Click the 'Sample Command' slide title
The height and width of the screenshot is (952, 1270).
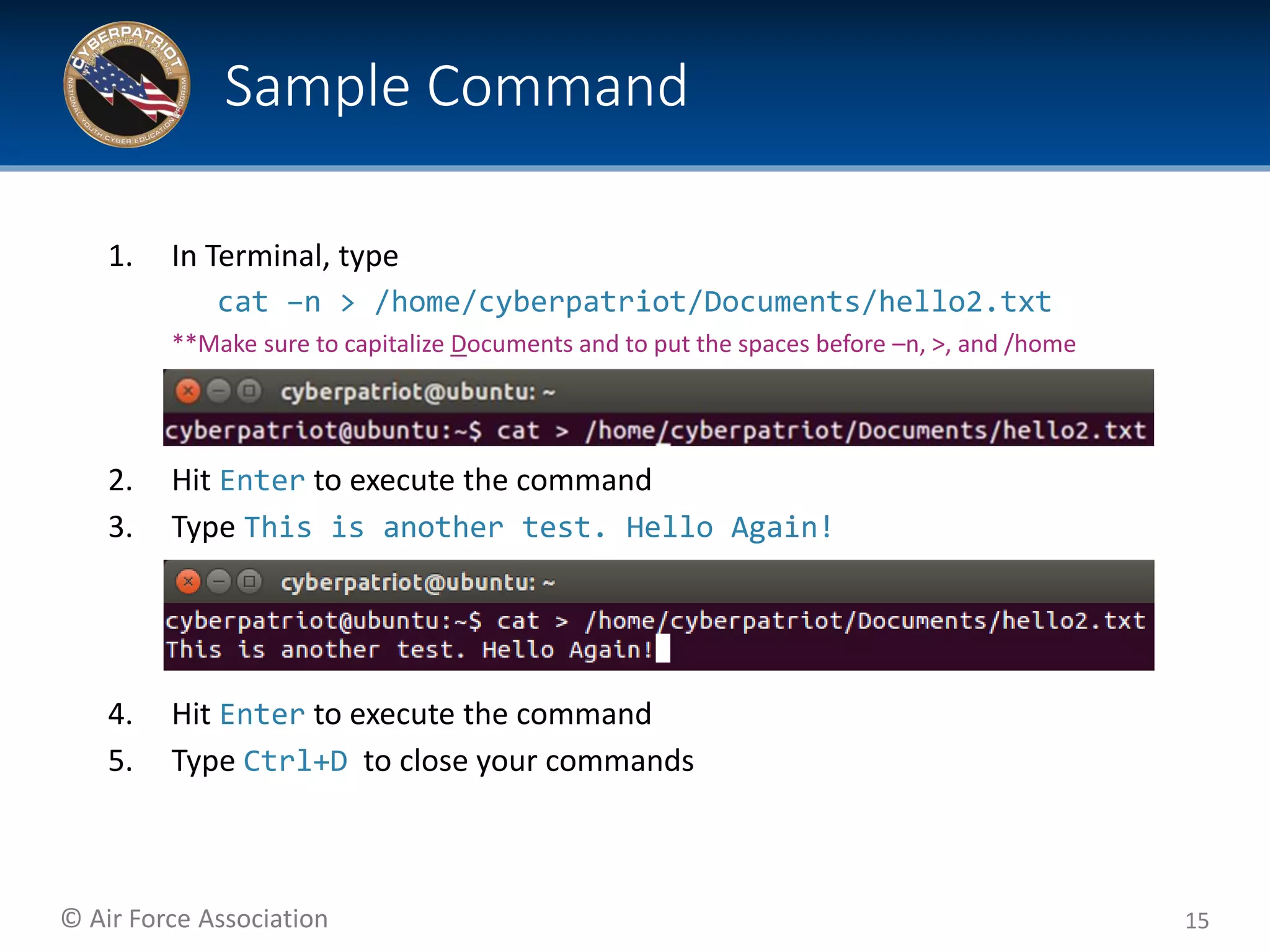pyautogui.click(x=456, y=87)
